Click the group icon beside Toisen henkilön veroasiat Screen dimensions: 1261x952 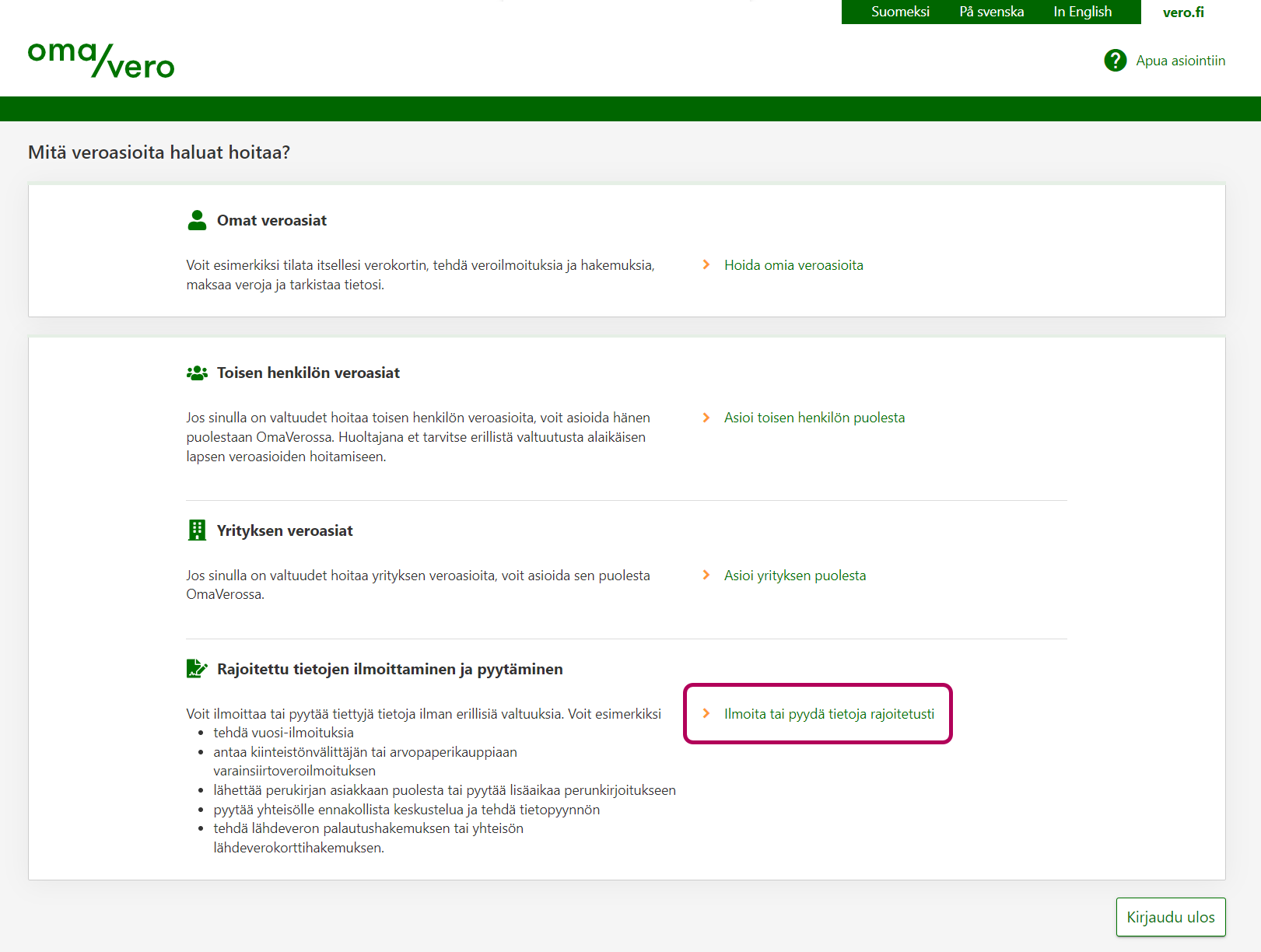(x=197, y=373)
